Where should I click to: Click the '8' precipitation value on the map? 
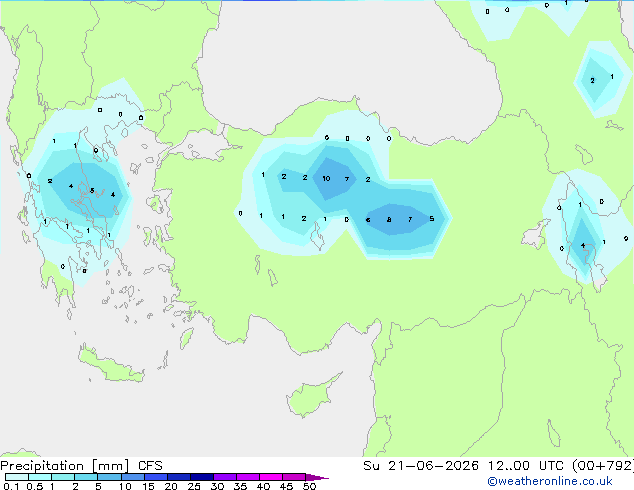point(389,220)
